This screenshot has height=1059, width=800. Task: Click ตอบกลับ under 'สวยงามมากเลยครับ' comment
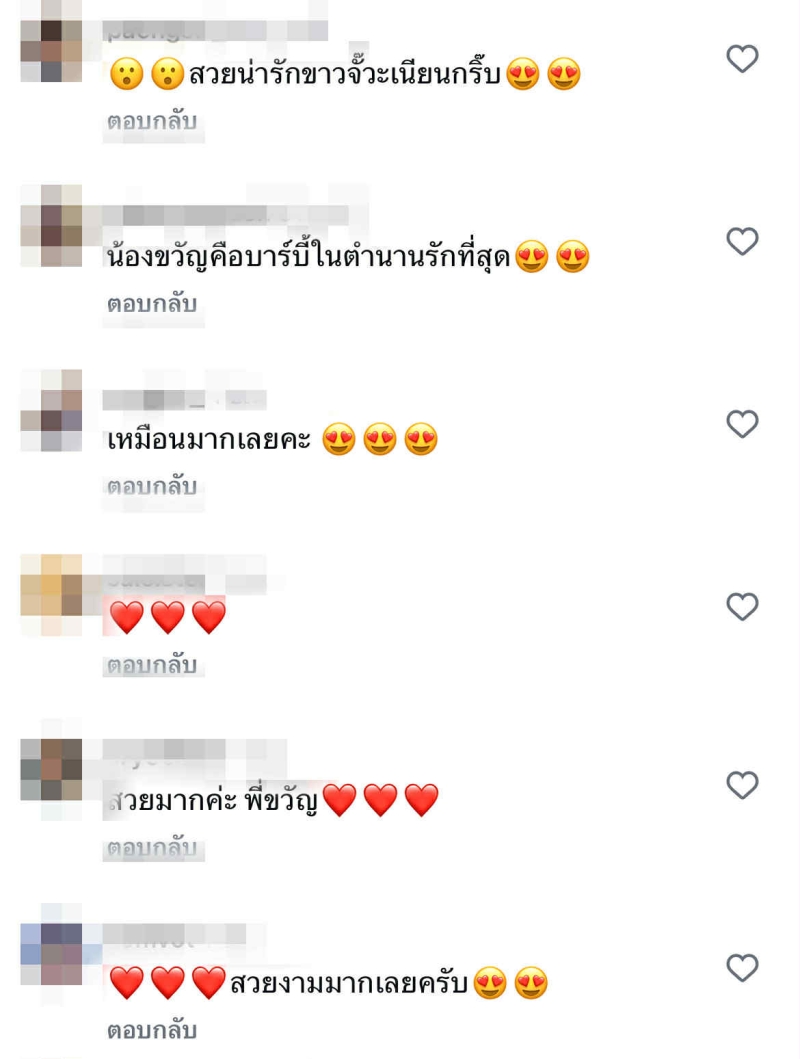pyautogui.click(x=152, y=1031)
